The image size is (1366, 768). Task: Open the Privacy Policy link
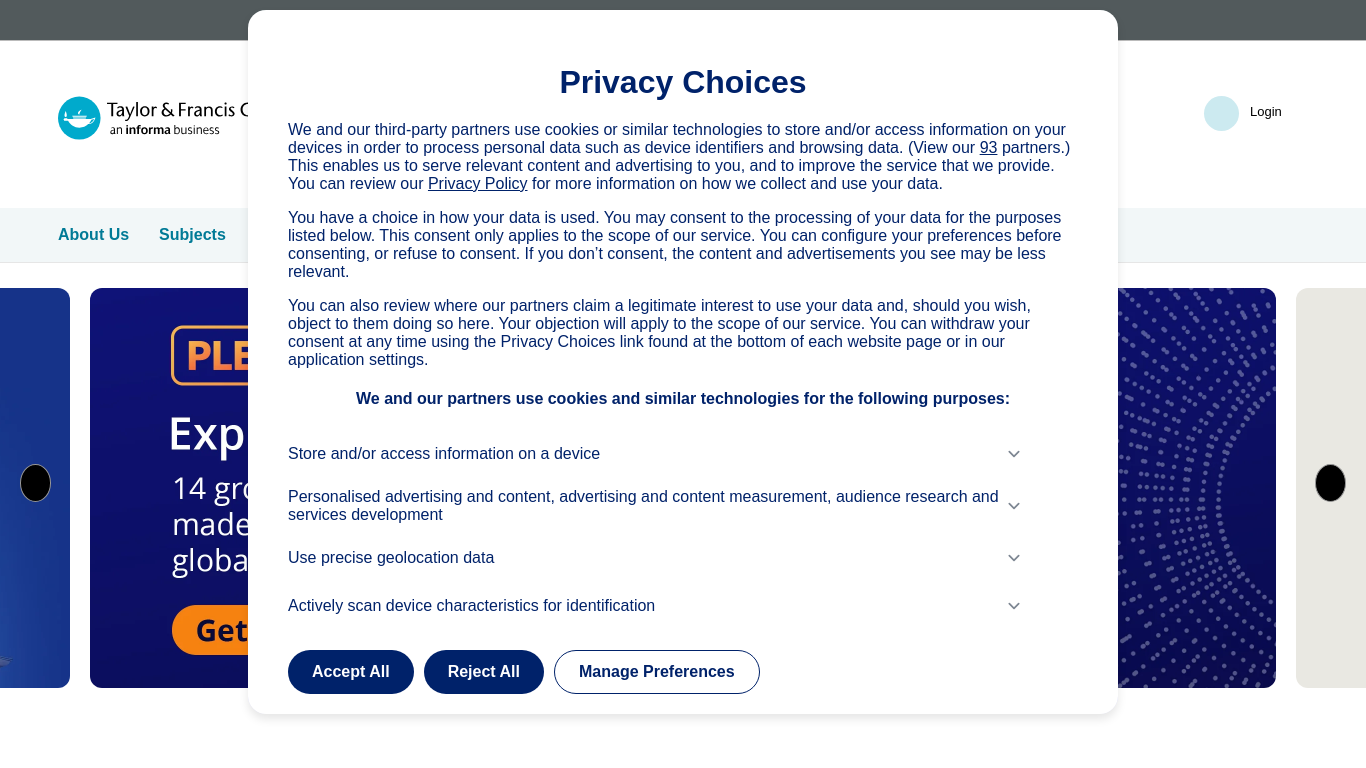[478, 184]
